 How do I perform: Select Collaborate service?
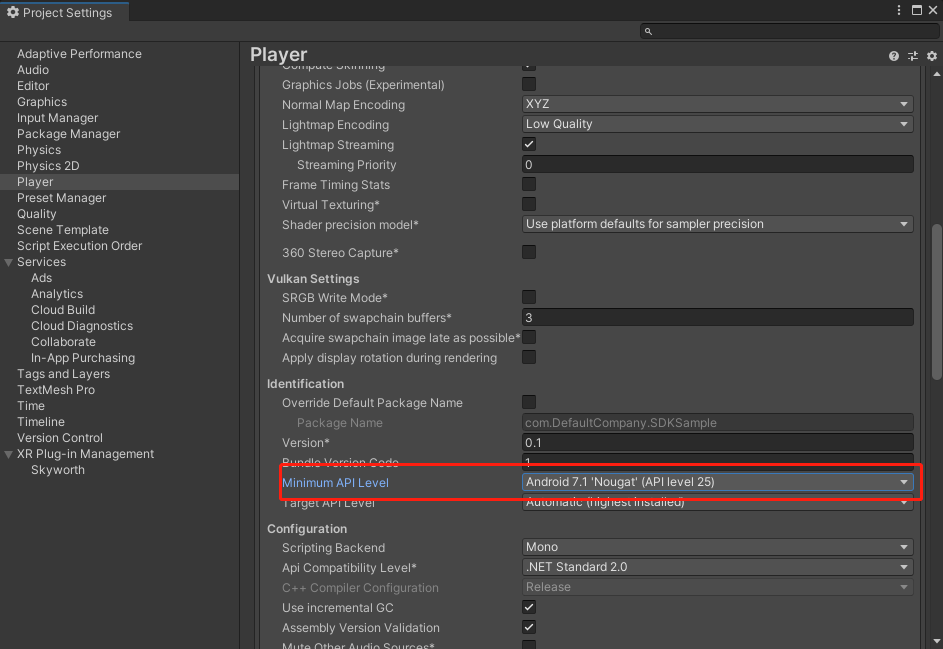pos(64,342)
